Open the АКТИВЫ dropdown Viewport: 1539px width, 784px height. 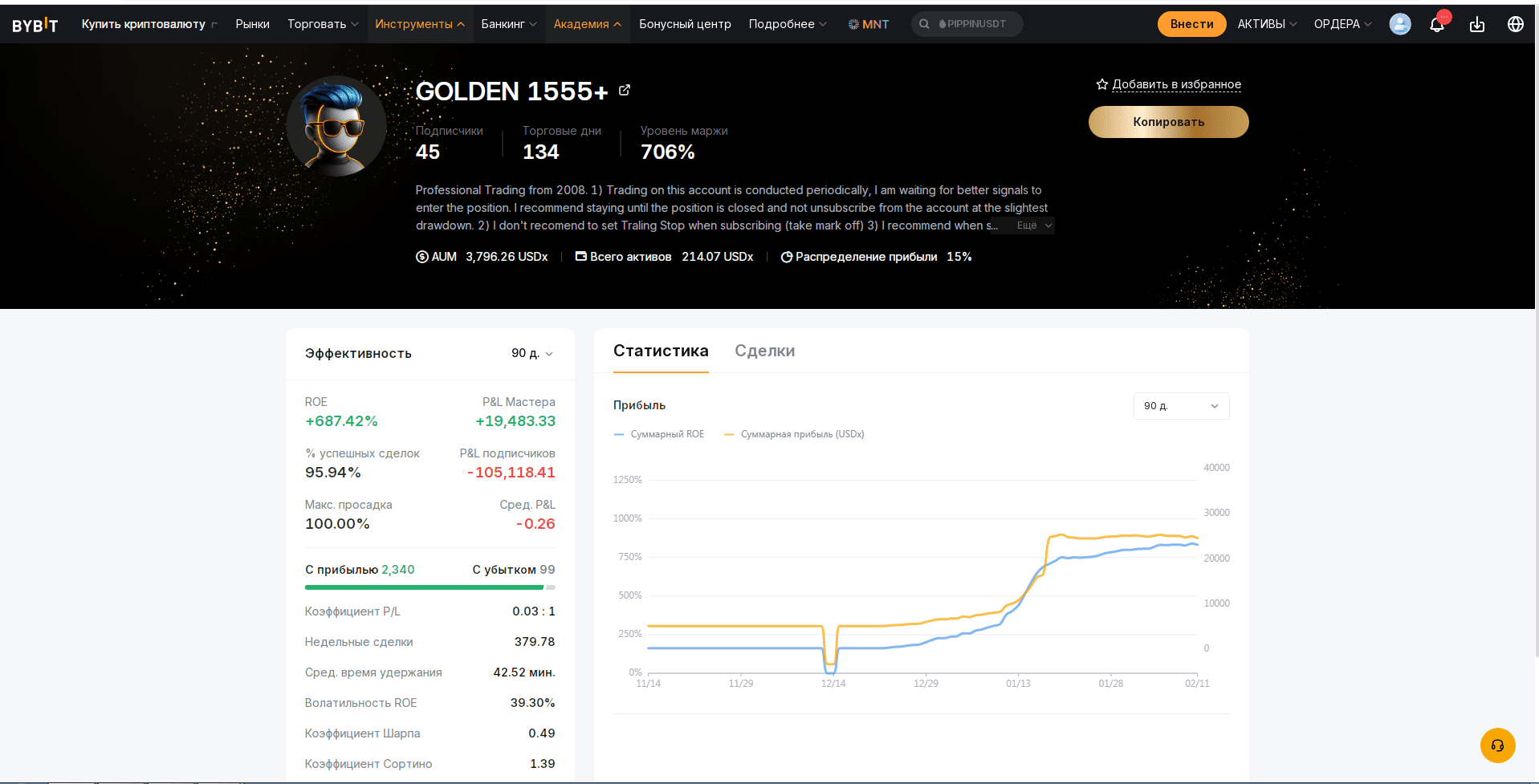(1267, 24)
